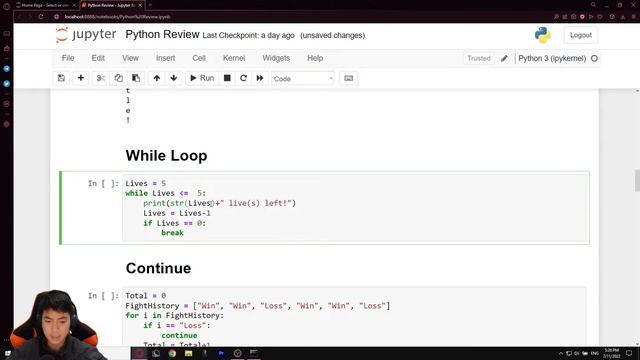Click the Jupyter logo

(x=86, y=35)
